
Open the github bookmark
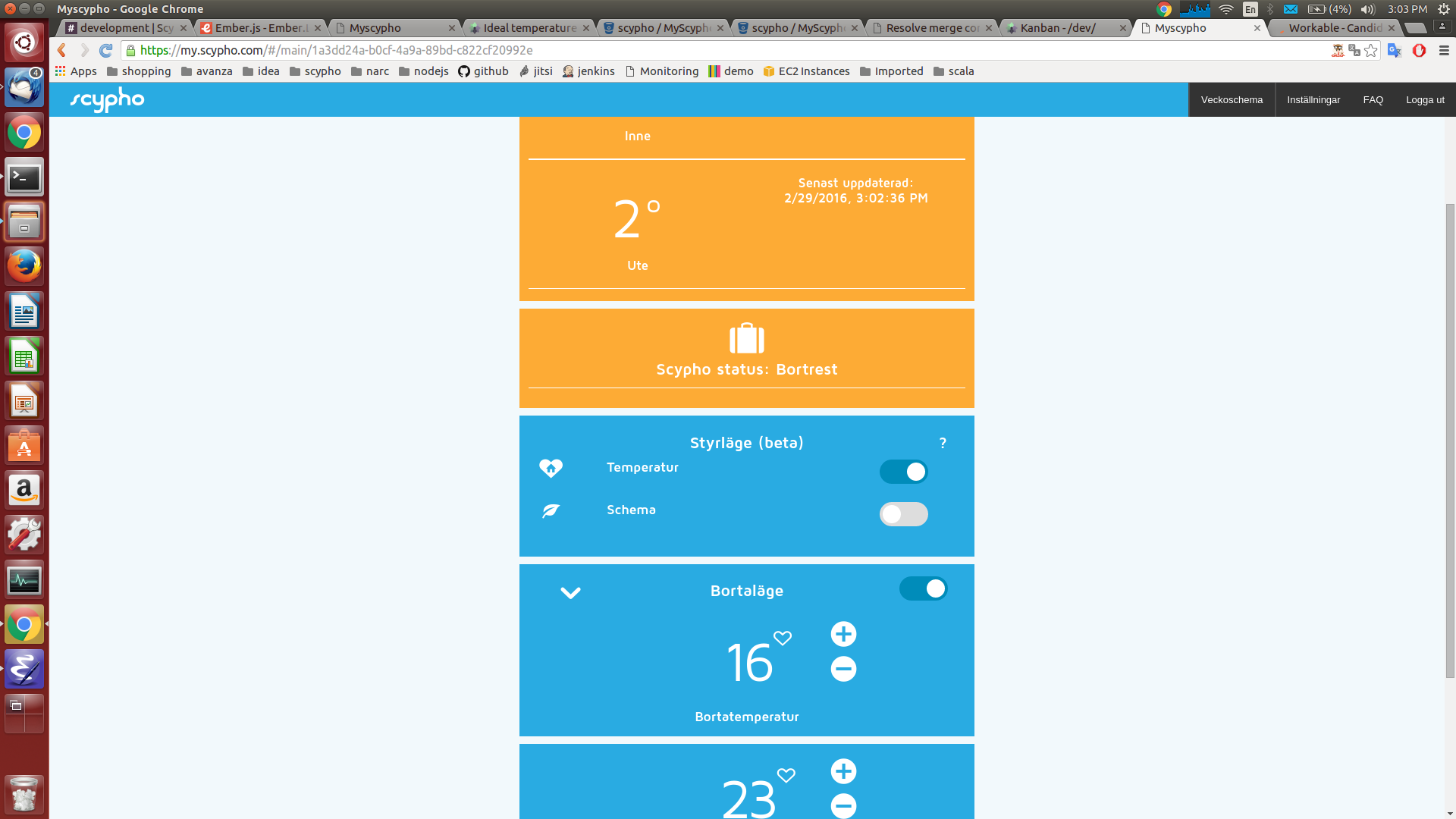(484, 71)
